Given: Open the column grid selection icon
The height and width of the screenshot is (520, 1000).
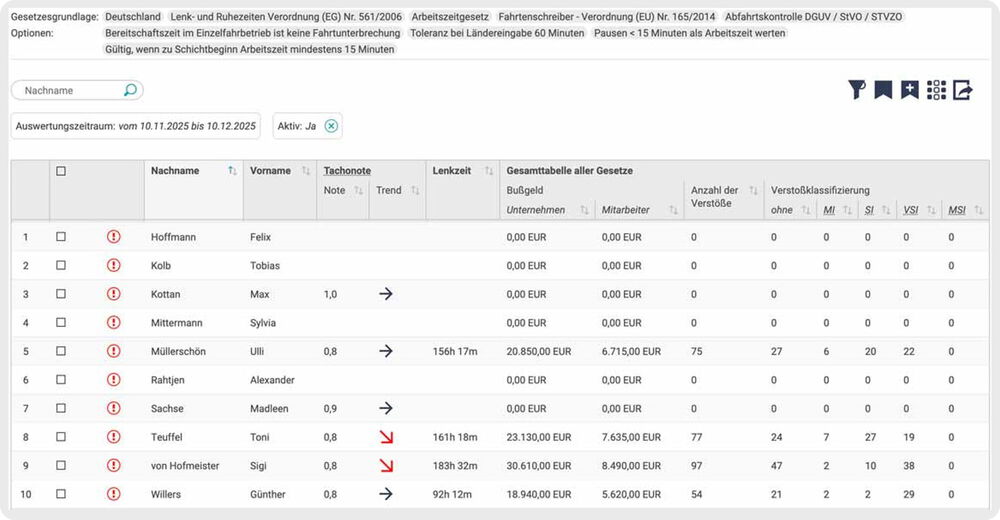Looking at the screenshot, I should point(936,91).
